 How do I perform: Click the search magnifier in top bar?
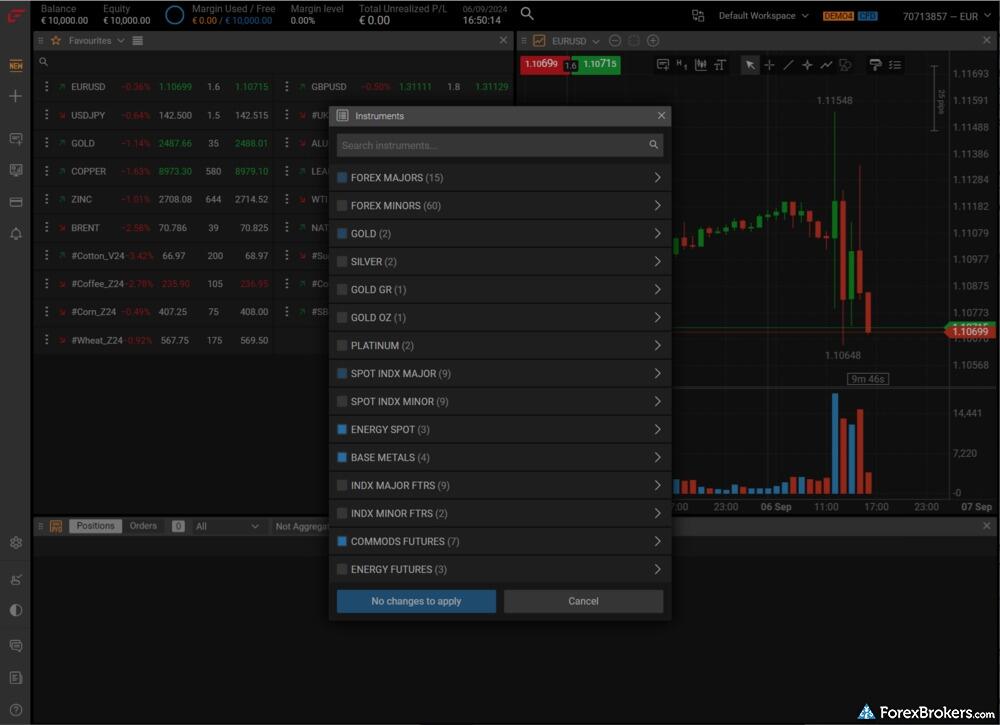(527, 14)
